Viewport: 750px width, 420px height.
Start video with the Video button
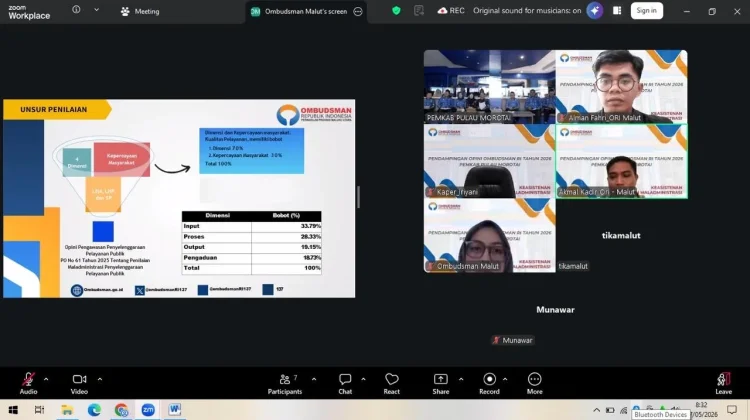click(x=79, y=383)
